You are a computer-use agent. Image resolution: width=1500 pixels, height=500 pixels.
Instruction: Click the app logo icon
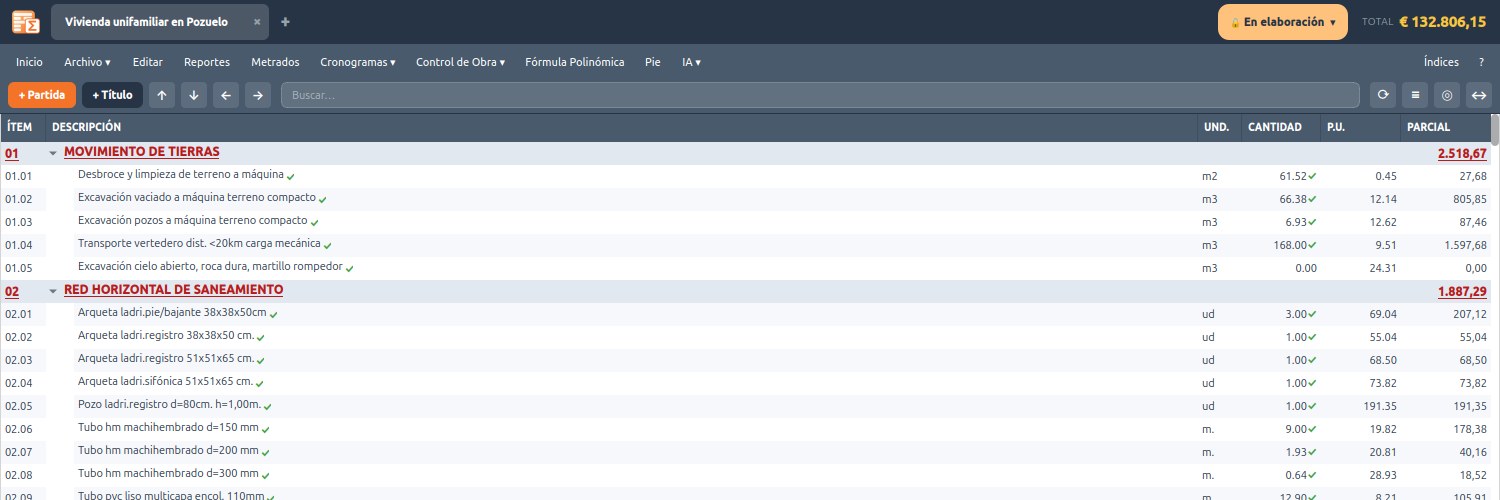[x=25, y=21]
